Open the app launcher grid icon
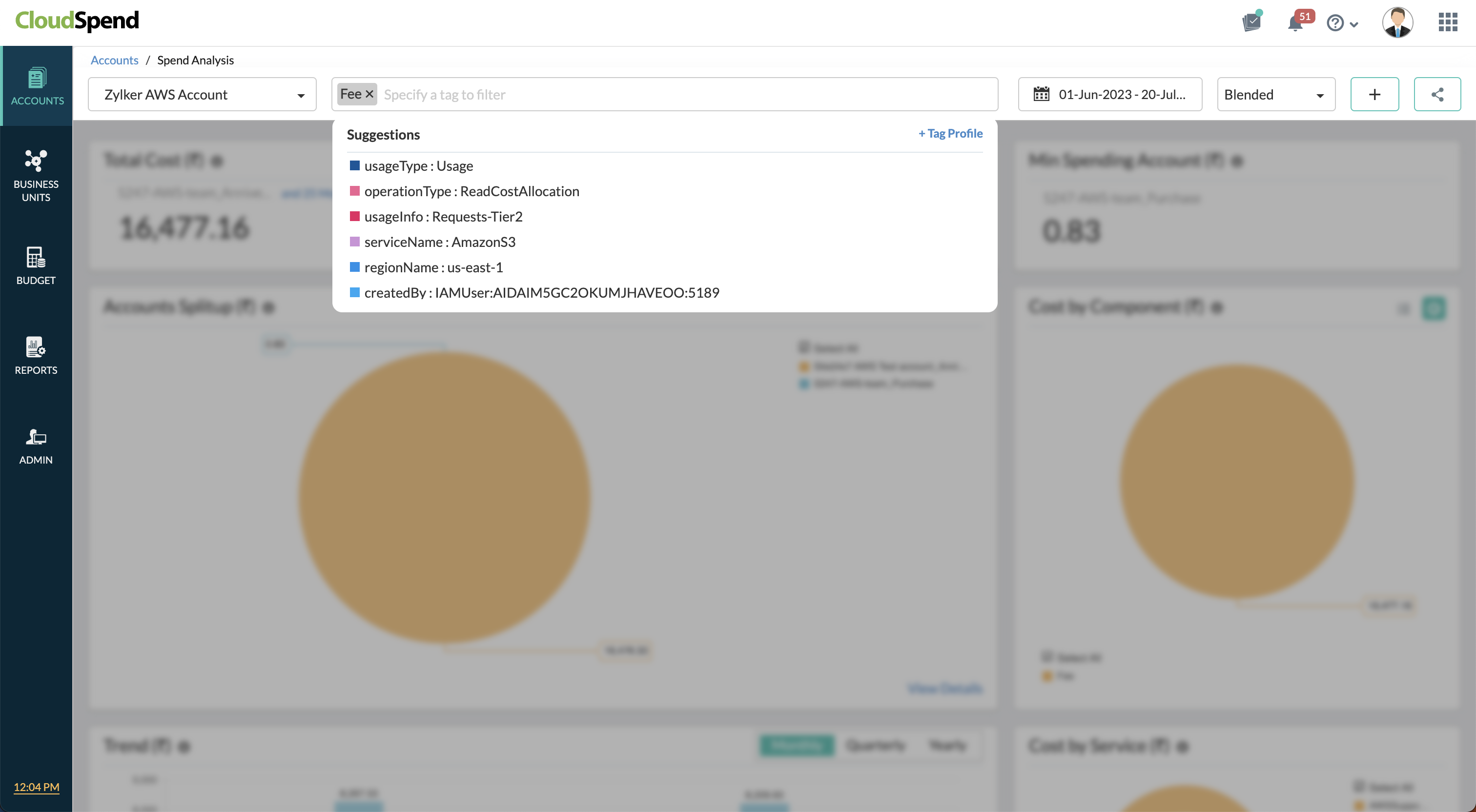This screenshot has height=812, width=1476. pos(1447,22)
